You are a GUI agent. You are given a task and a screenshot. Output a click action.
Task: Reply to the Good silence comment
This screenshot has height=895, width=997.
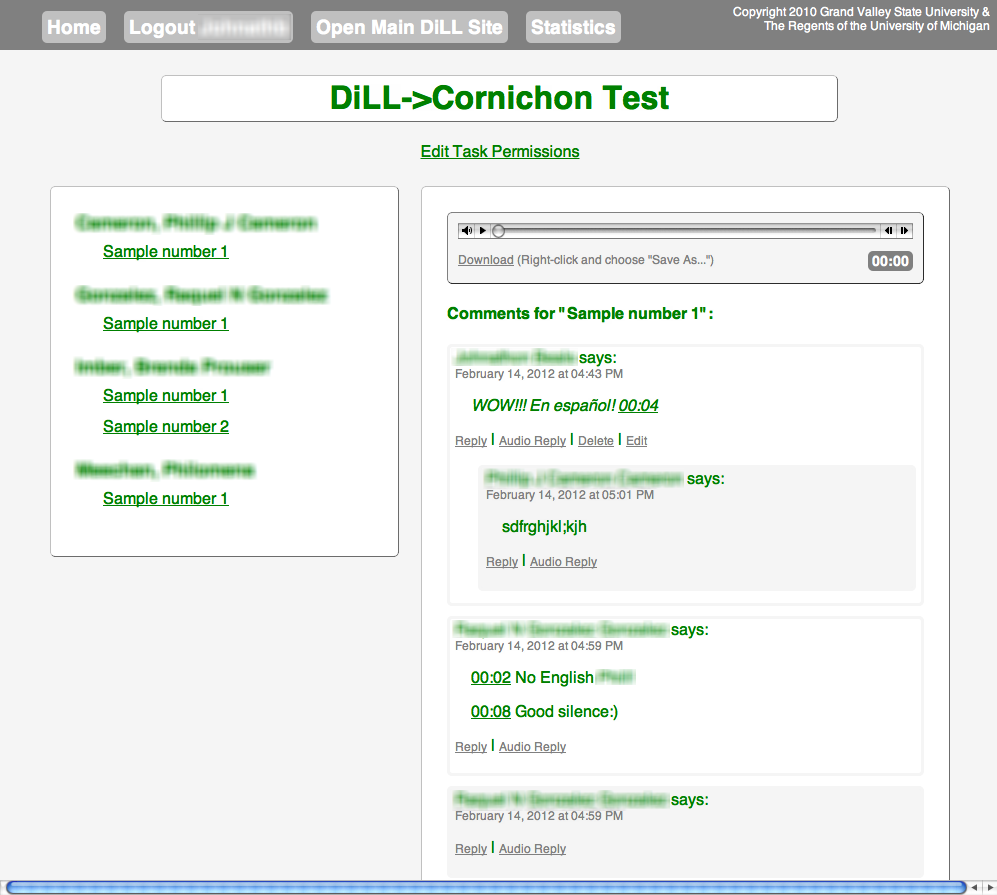[x=471, y=747]
